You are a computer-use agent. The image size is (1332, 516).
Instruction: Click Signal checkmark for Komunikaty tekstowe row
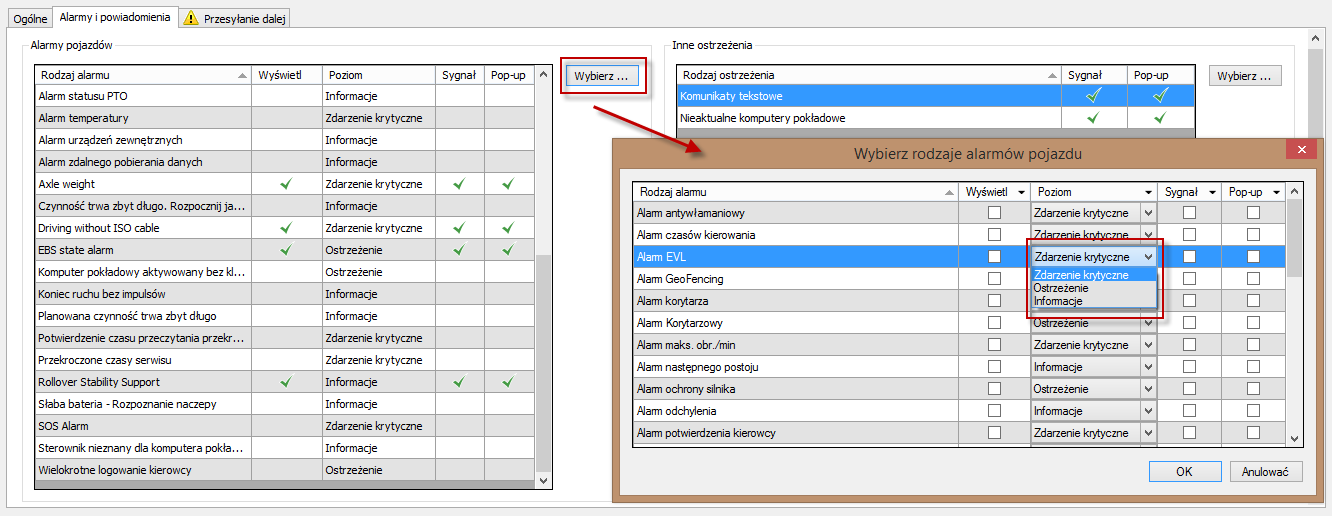tap(1094, 96)
